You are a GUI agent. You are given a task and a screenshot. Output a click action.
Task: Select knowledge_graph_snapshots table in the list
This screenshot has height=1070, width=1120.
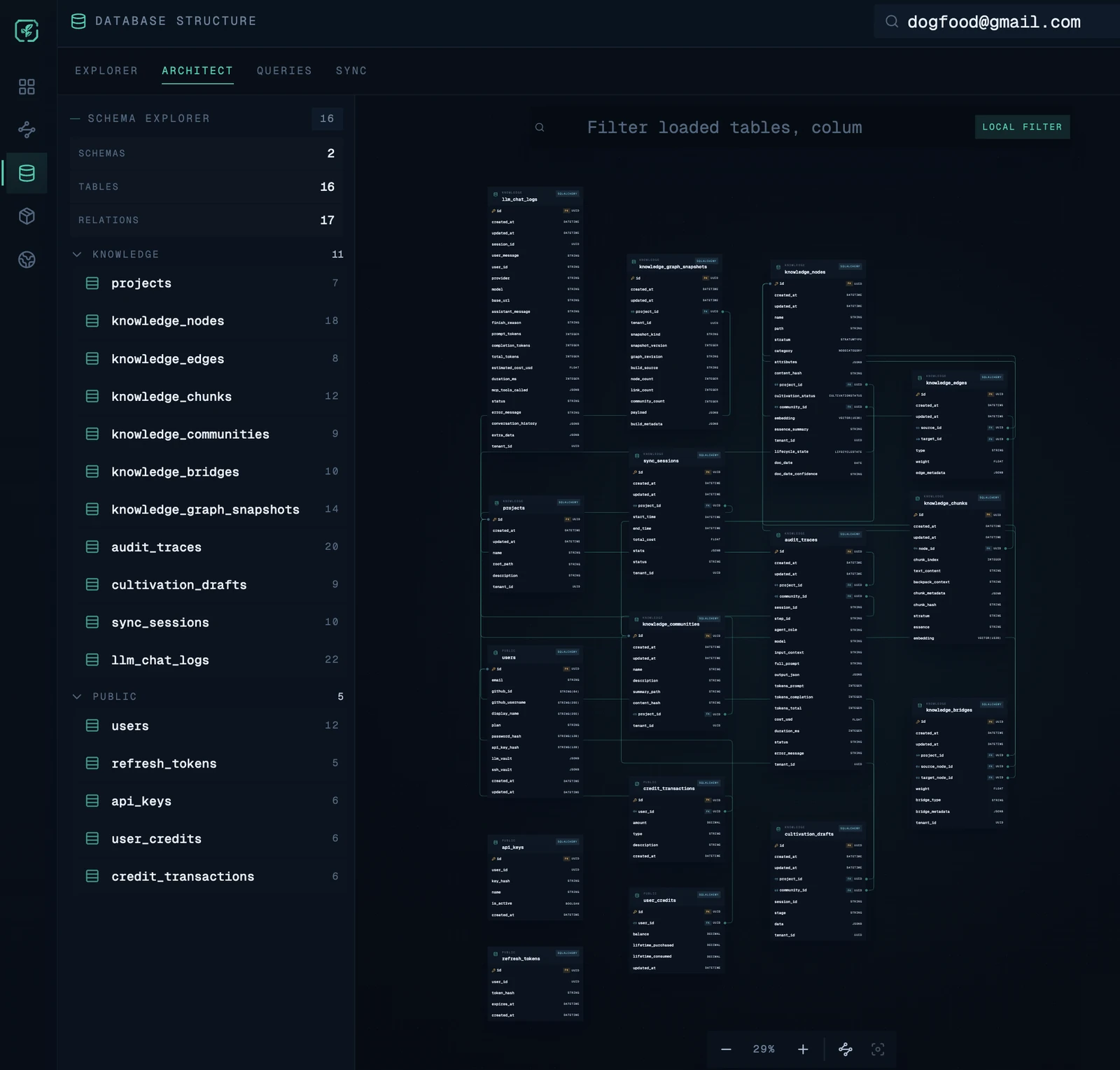[x=205, y=509]
